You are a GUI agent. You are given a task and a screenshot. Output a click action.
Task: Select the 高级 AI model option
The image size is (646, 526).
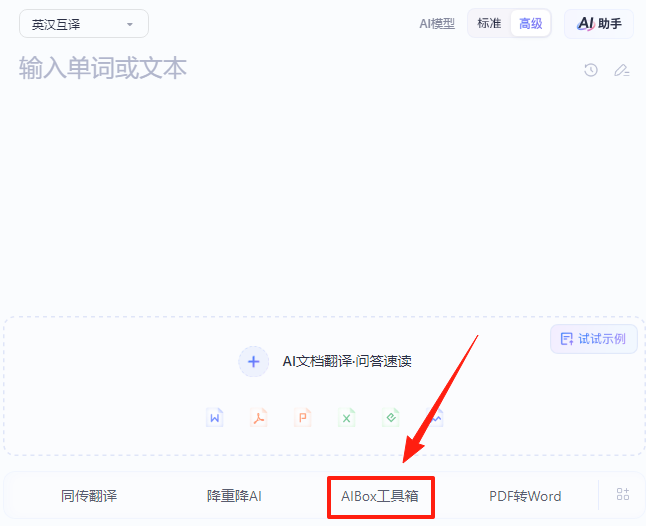tap(530, 23)
